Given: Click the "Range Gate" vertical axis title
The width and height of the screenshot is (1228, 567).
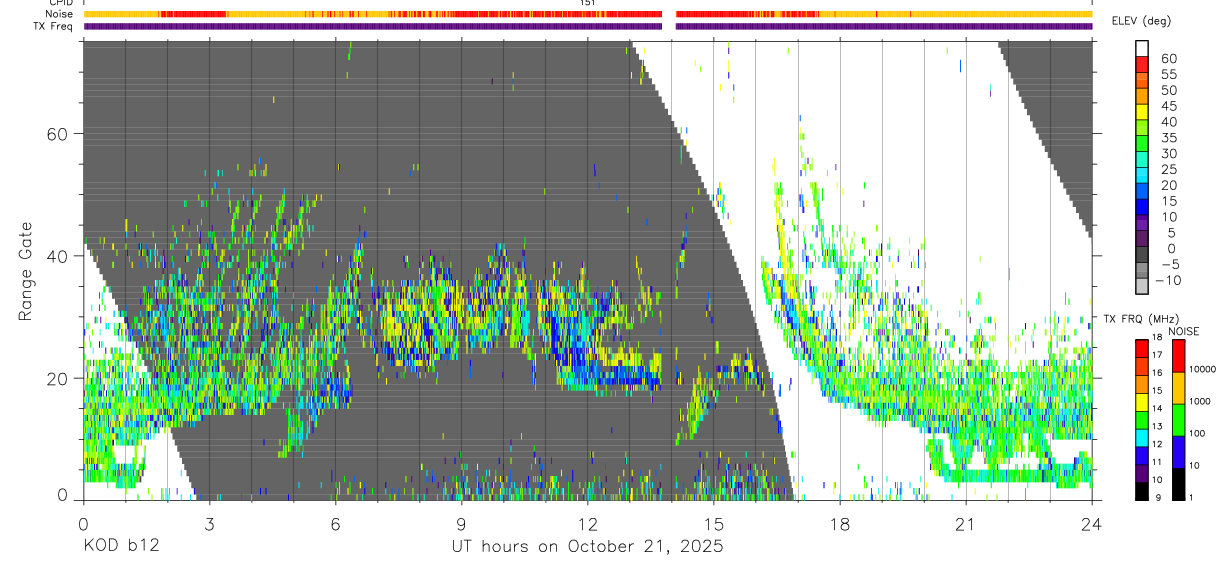Looking at the screenshot, I should 25,272.
